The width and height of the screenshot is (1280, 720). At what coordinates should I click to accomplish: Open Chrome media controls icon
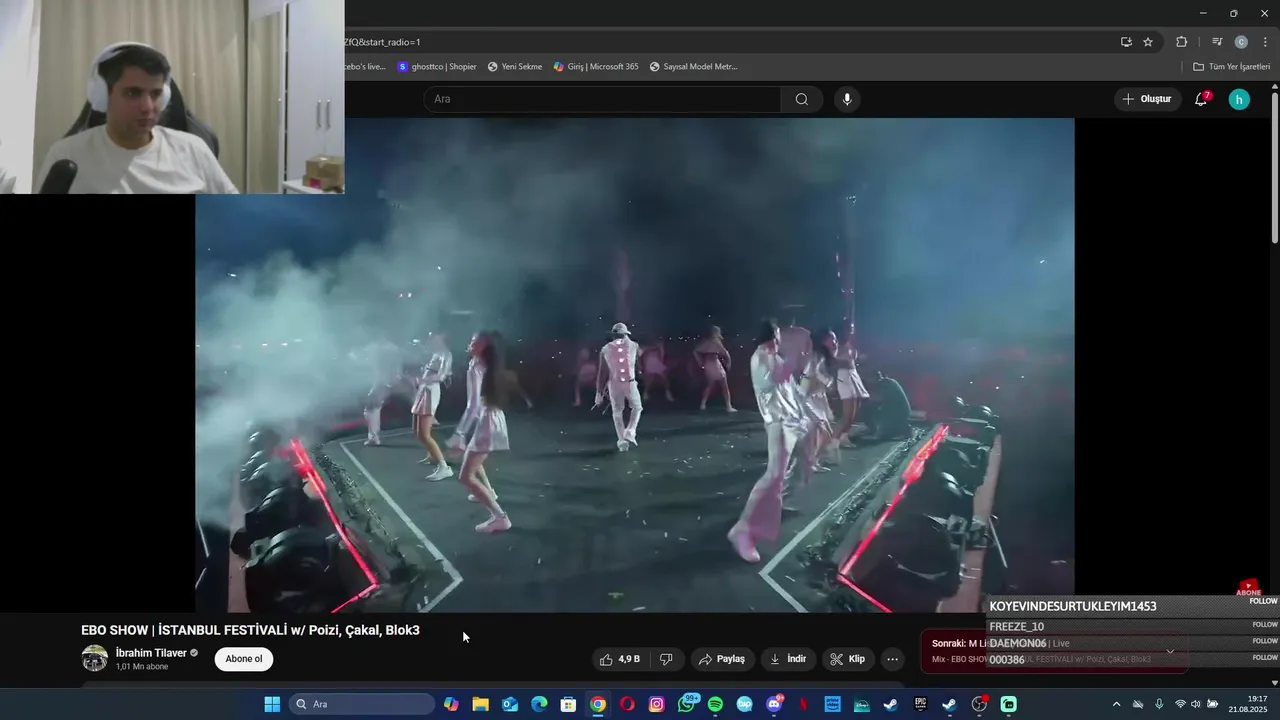tap(1217, 42)
